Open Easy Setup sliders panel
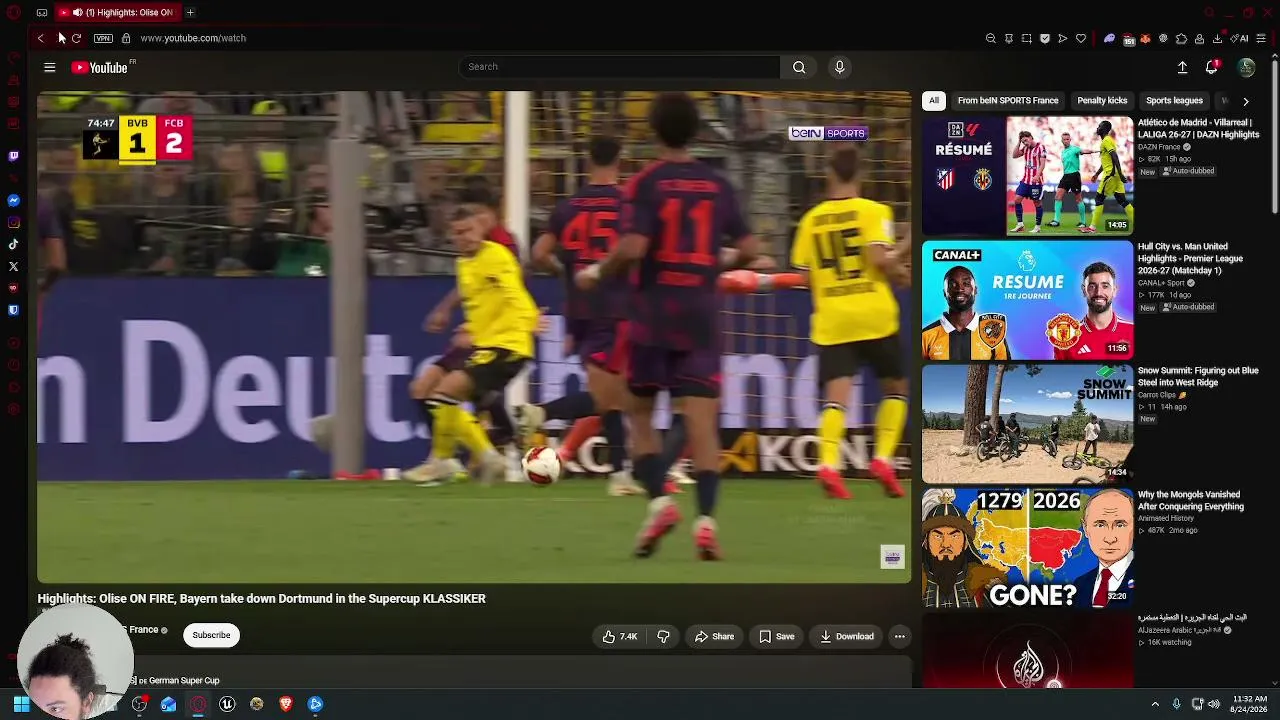The width and height of the screenshot is (1280, 720). pos(1262,38)
